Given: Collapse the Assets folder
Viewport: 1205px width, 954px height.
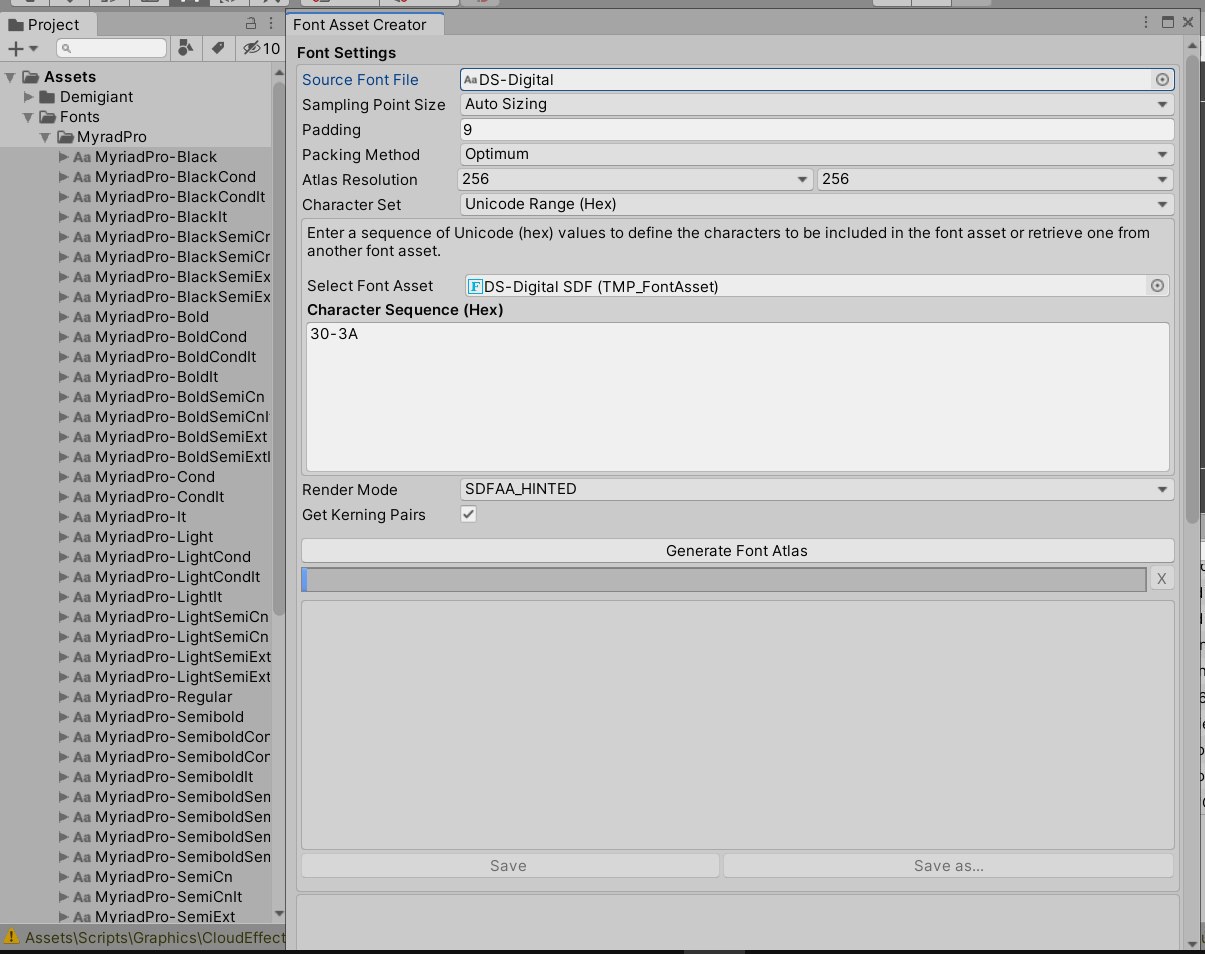Looking at the screenshot, I should click(10, 77).
